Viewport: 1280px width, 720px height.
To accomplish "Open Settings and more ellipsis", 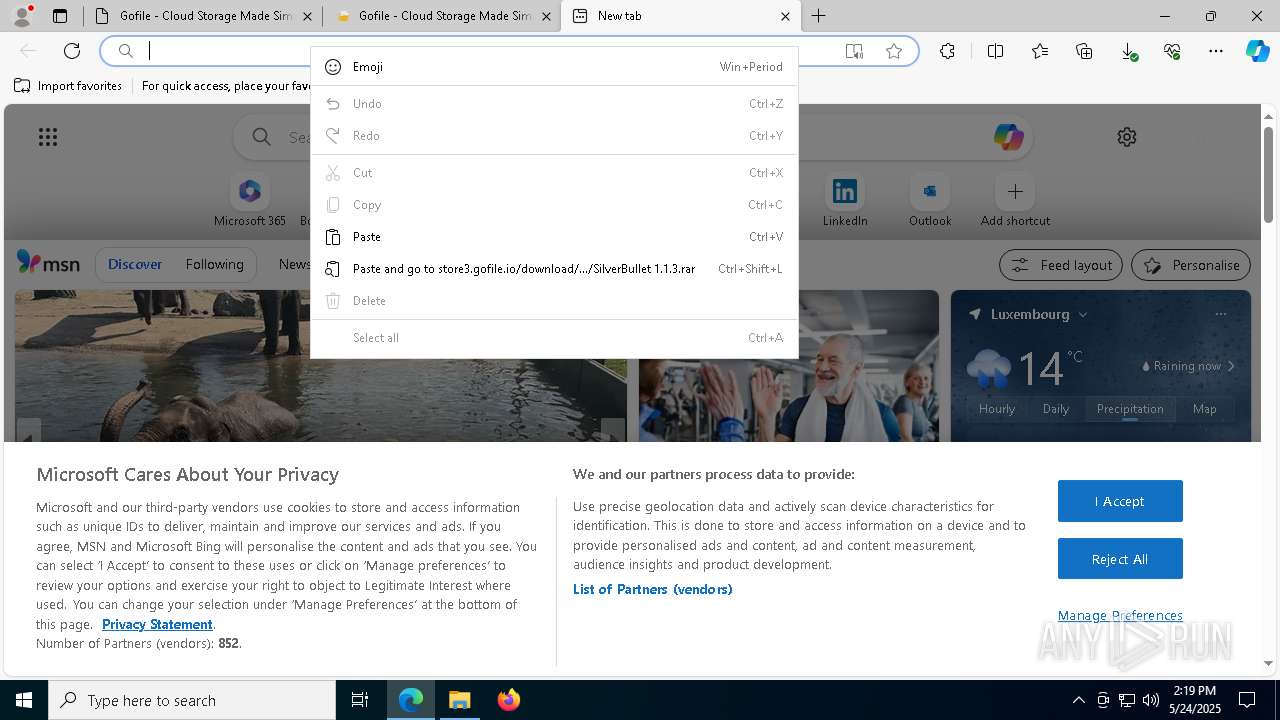I will 1216,51.
